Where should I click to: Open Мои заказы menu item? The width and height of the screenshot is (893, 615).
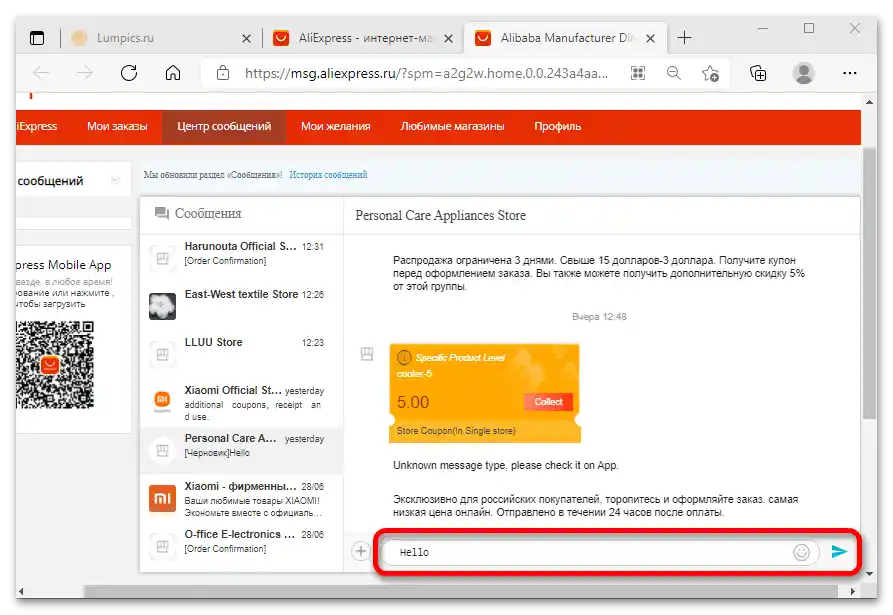pos(117,126)
